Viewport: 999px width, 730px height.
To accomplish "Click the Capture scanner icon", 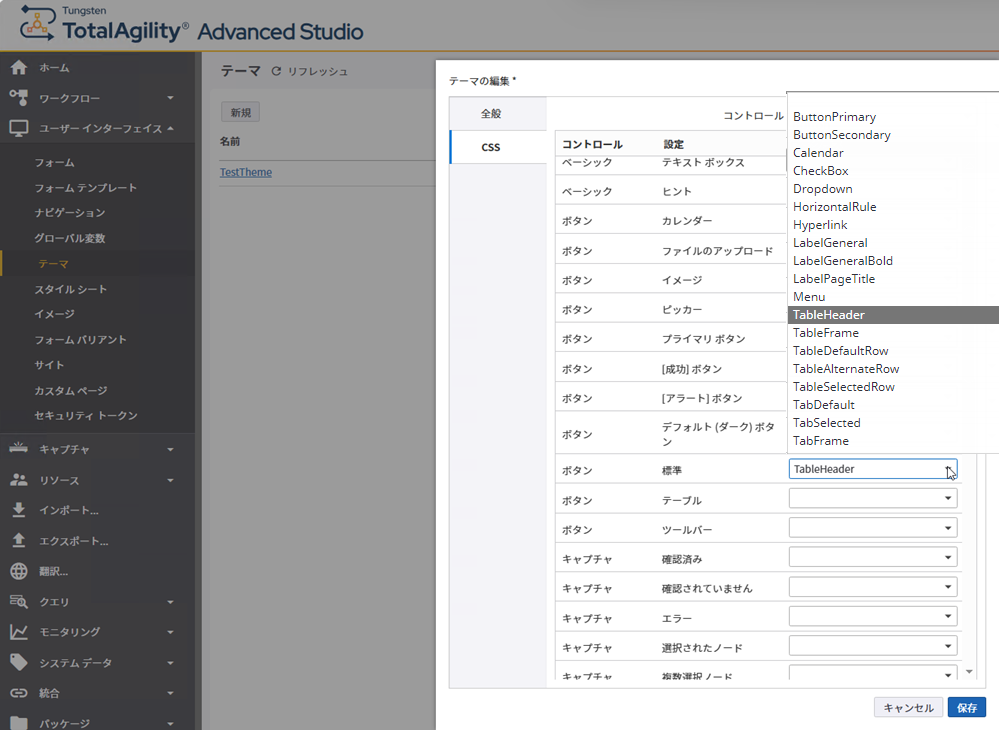I will 18,449.
